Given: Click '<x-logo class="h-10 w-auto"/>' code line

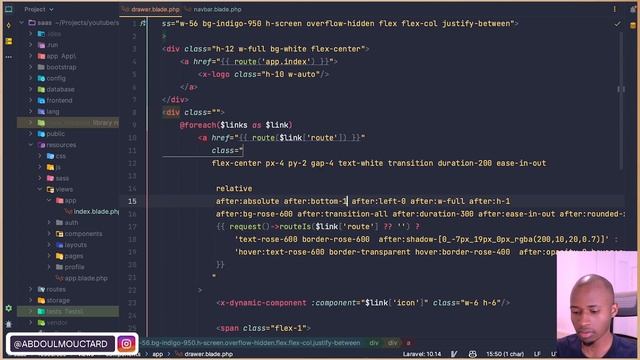Looking at the screenshot, I should 263,74.
